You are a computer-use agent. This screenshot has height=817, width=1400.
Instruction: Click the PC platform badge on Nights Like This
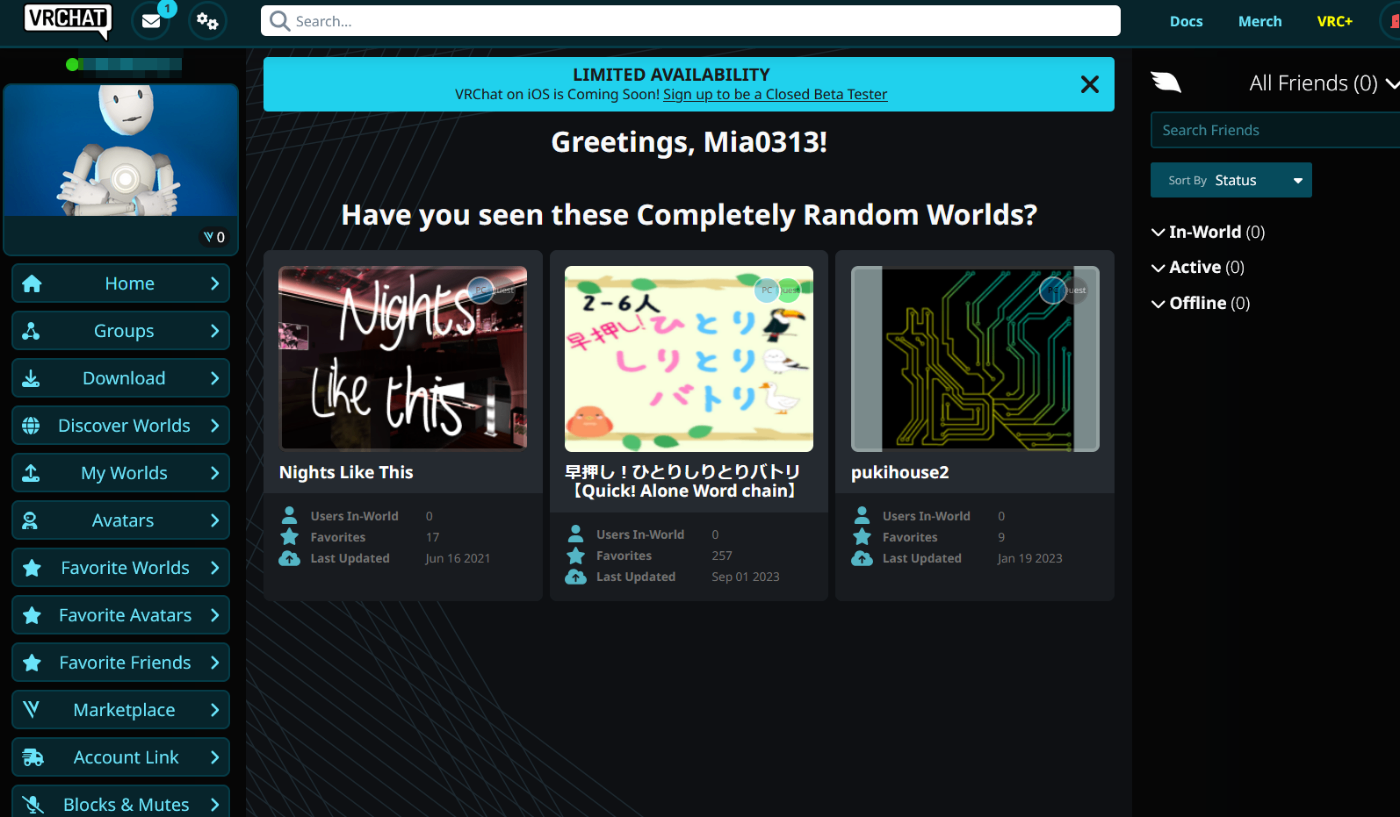(x=480, y=290)
